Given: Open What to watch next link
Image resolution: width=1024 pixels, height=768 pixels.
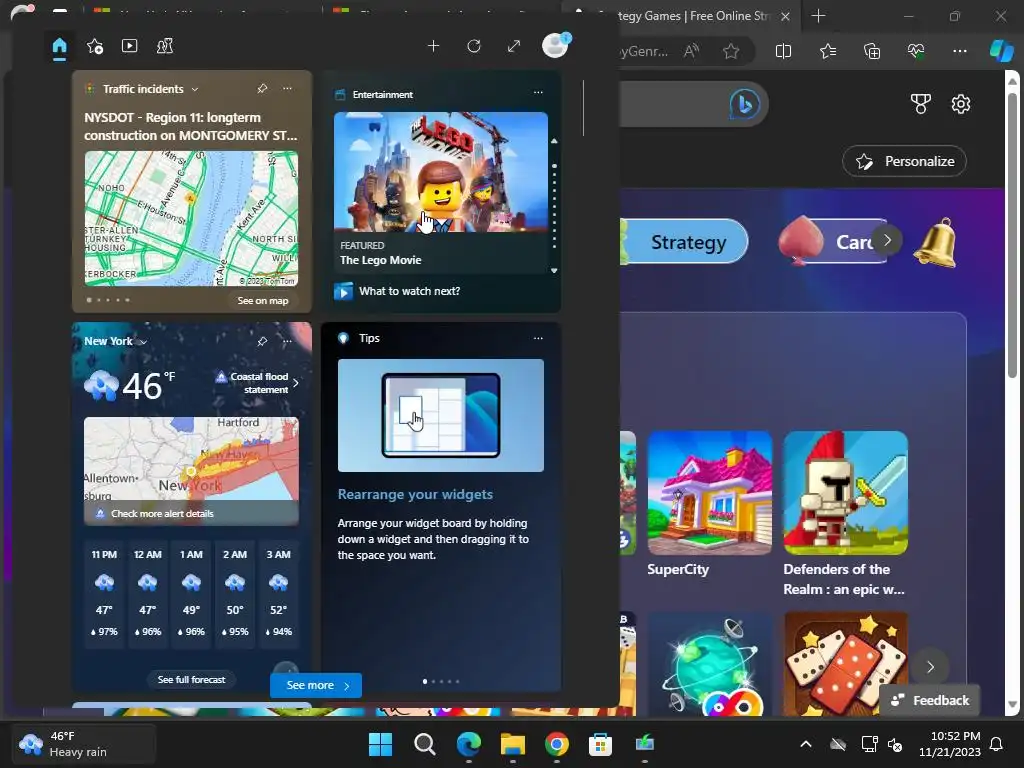Looking at the screenshot, I should point(409,291).
